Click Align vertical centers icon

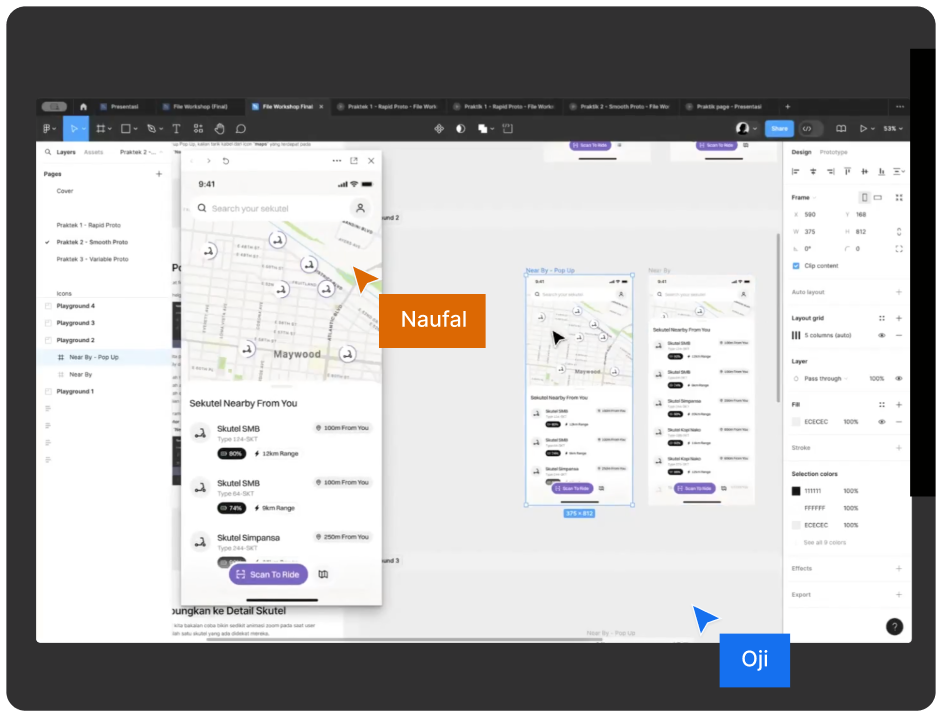click(865, 172)
